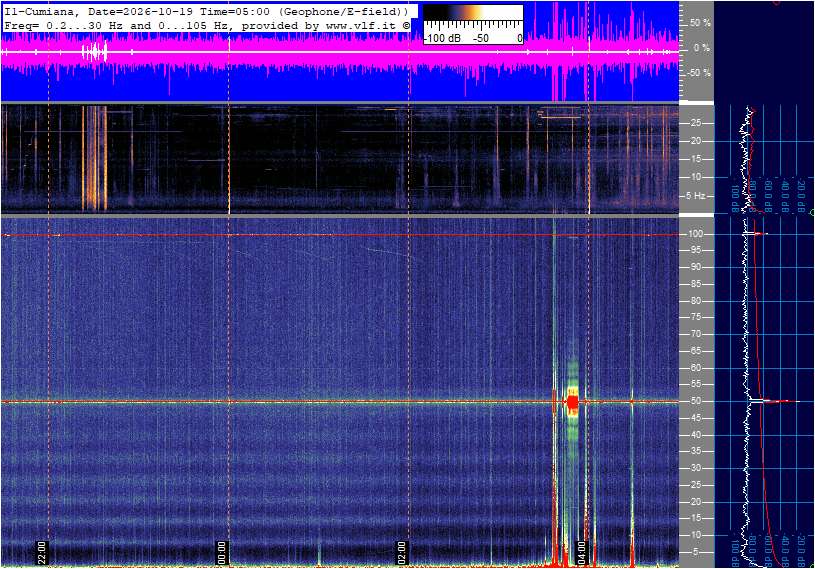Click the 50 Hz spike in right spectrum plot
The width and height of the screenshot is (815, 569).
774,401
